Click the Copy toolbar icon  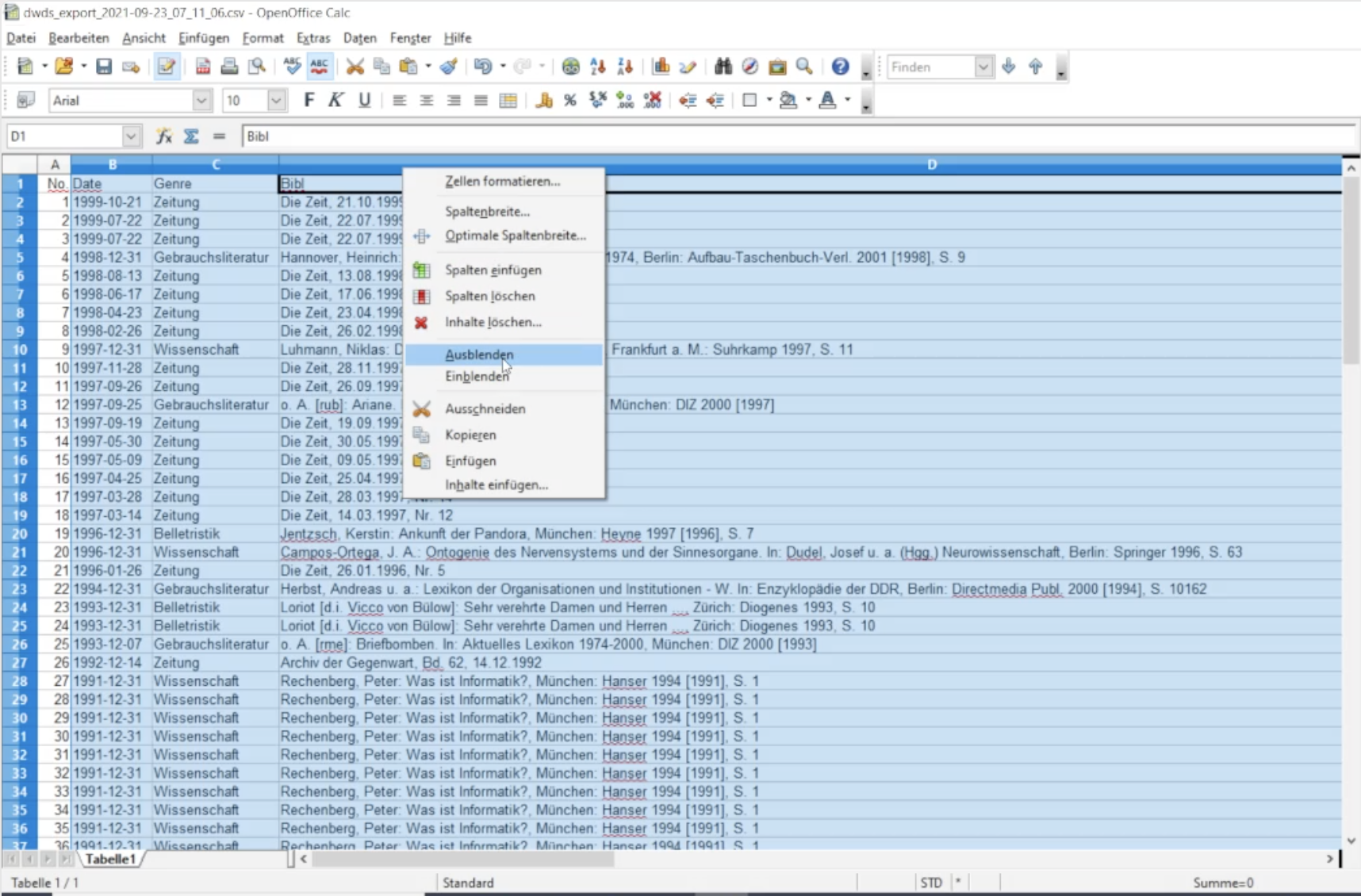tap(381, 67)
